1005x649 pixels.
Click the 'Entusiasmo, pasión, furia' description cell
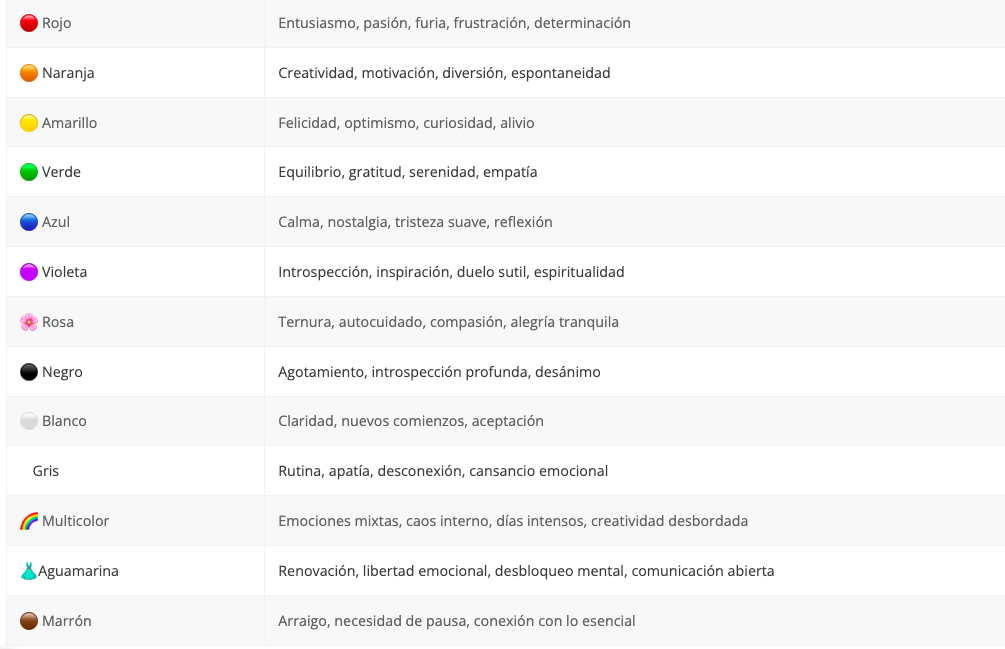pos(635,23)
